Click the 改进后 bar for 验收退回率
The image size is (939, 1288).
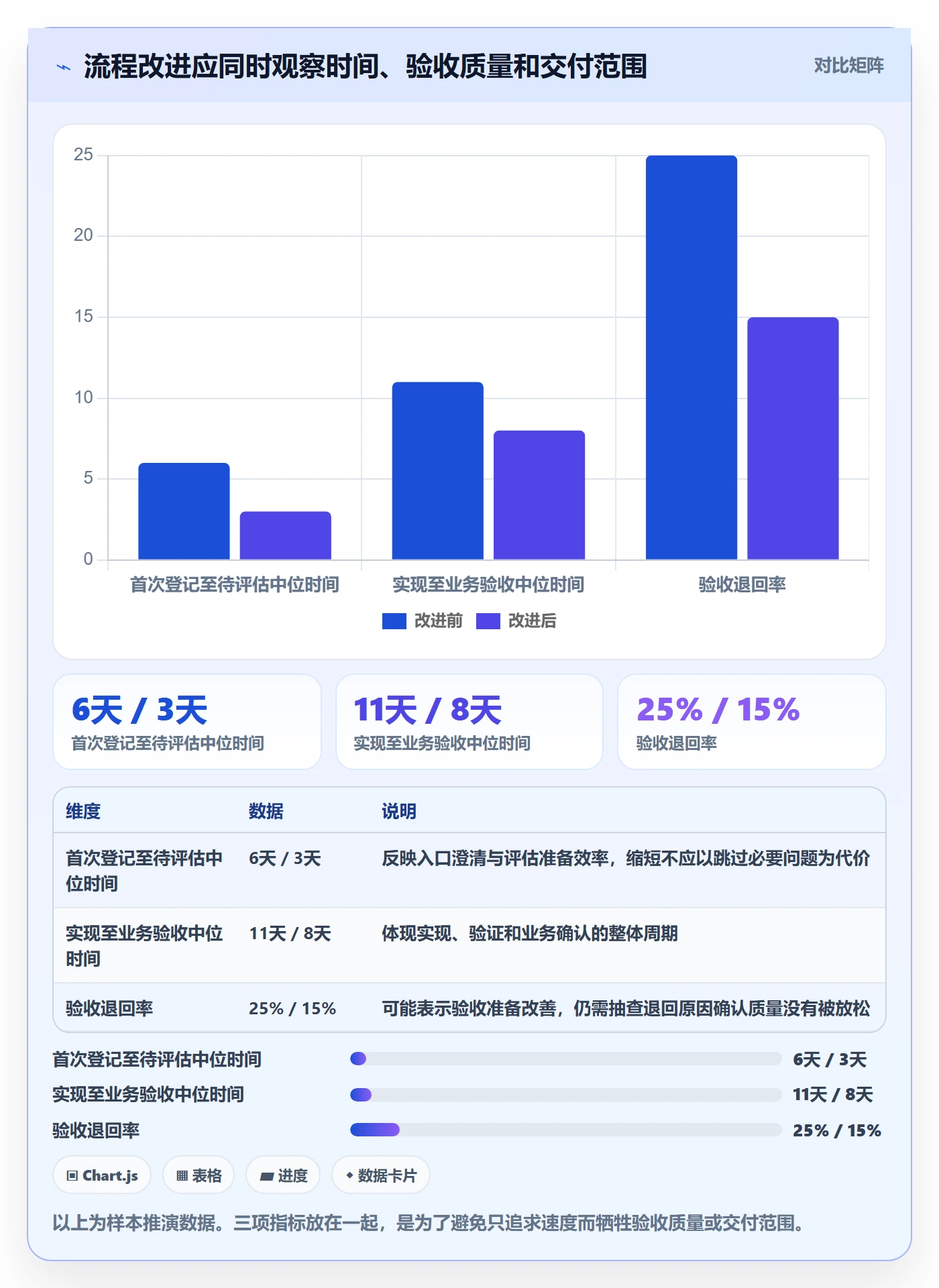tap(793, 439)
